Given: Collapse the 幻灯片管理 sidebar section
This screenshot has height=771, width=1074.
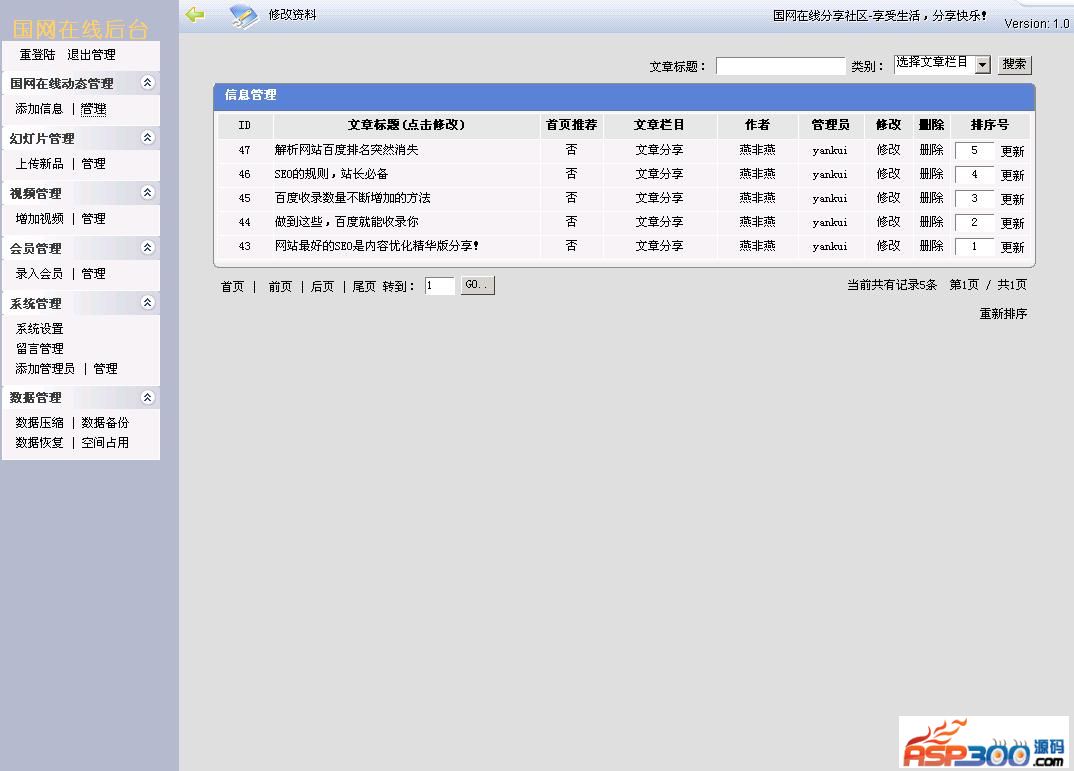Looking at the screenshot, I should 148,138.
